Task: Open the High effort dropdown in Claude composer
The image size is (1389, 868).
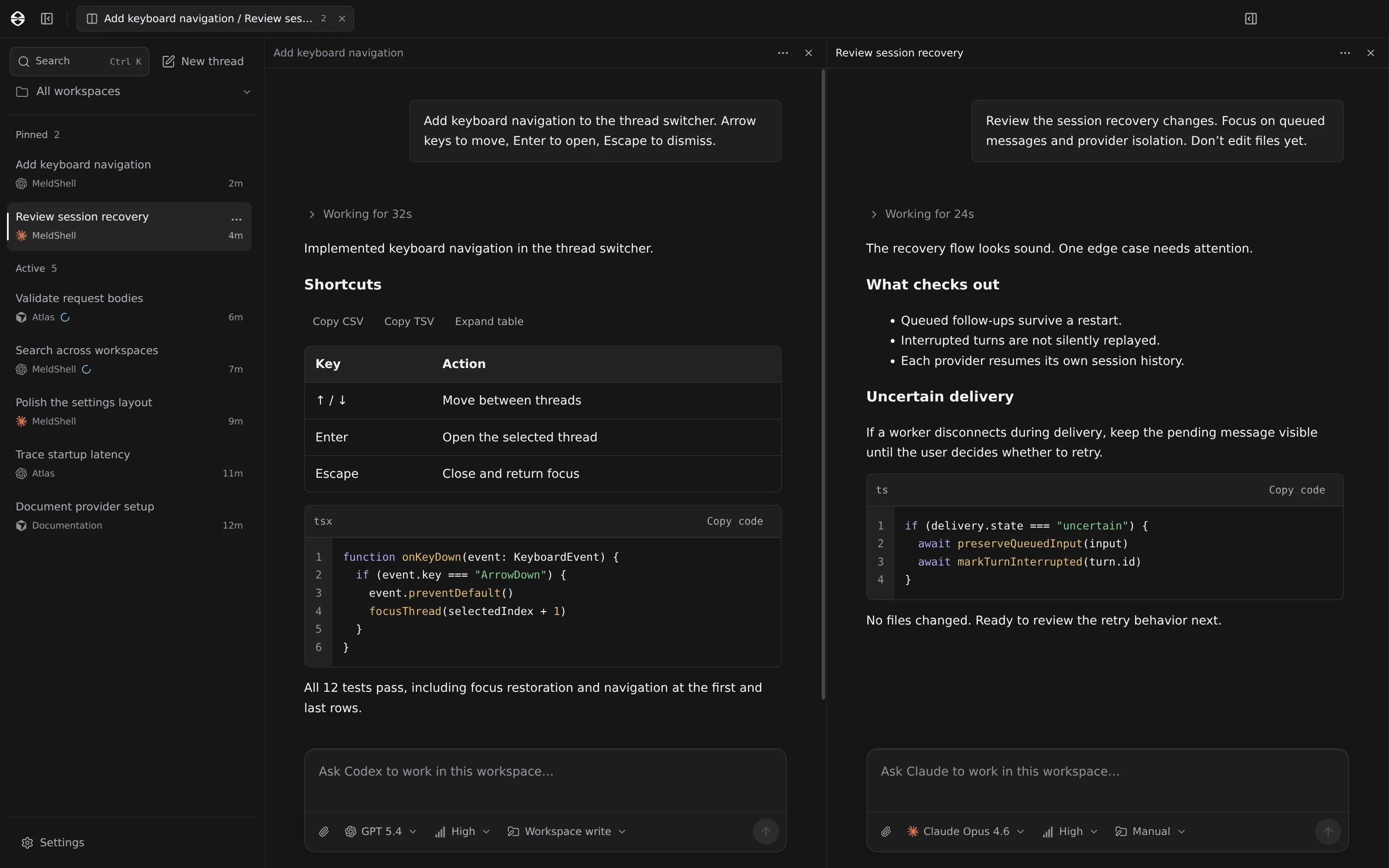Action: coord(1070,831)
